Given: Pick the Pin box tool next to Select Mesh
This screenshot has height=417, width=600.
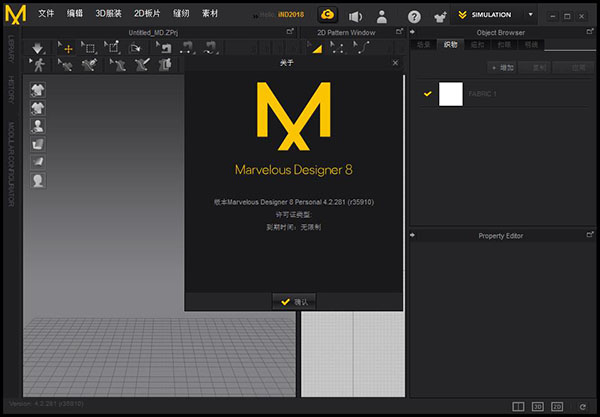Looking at the screenshot, I should pos(112,48).
